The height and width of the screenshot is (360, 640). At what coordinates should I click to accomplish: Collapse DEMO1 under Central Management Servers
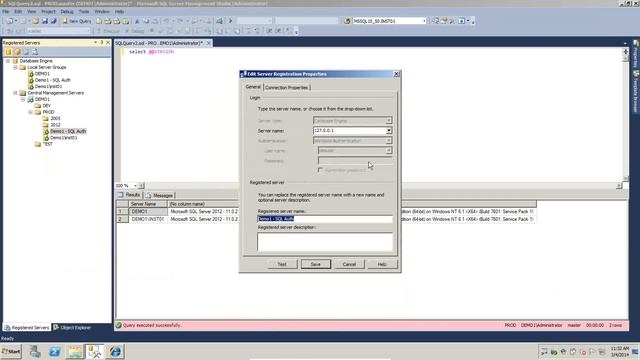23,99
